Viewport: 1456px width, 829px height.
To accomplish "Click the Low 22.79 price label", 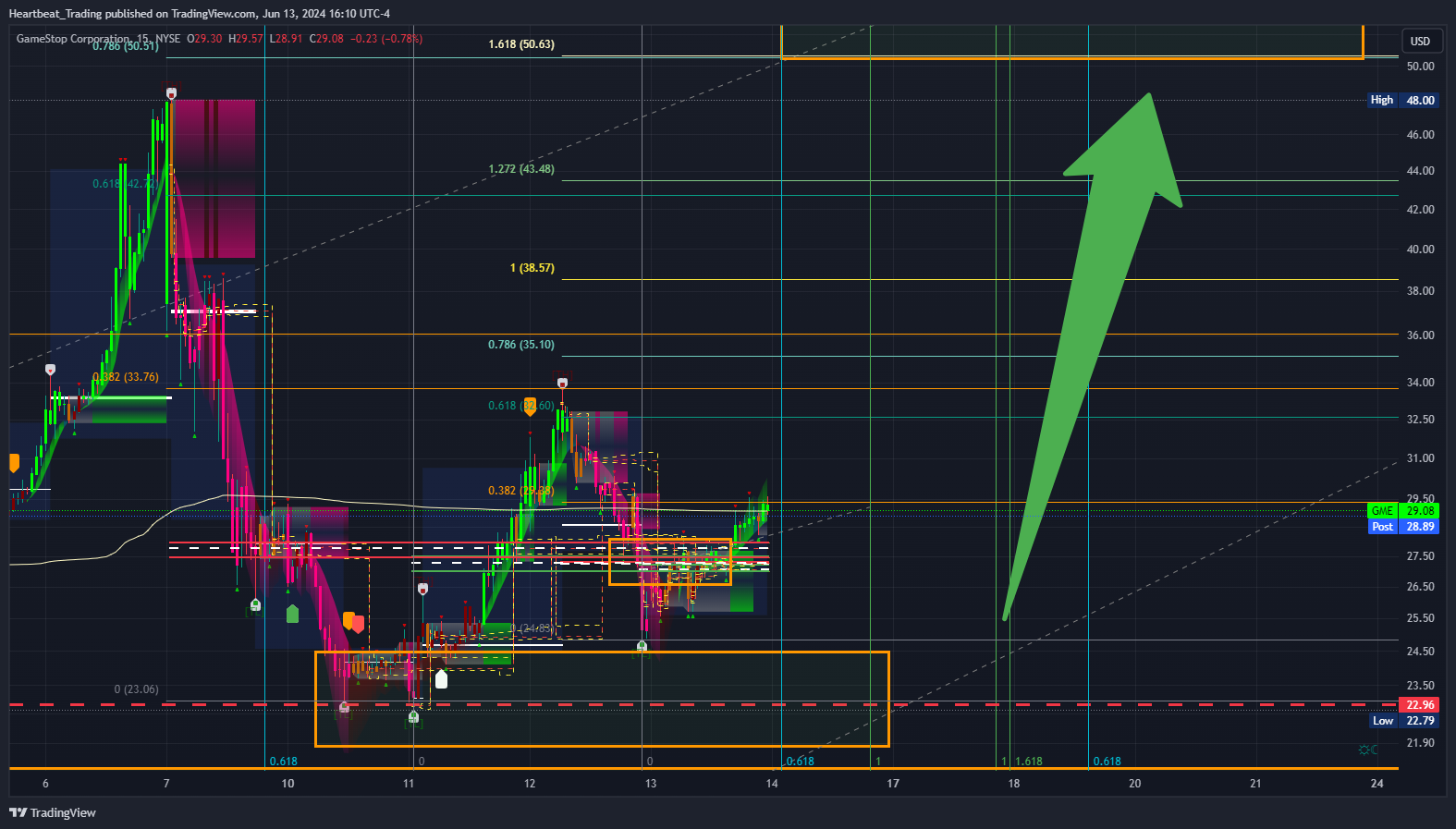I will 1403,721.
